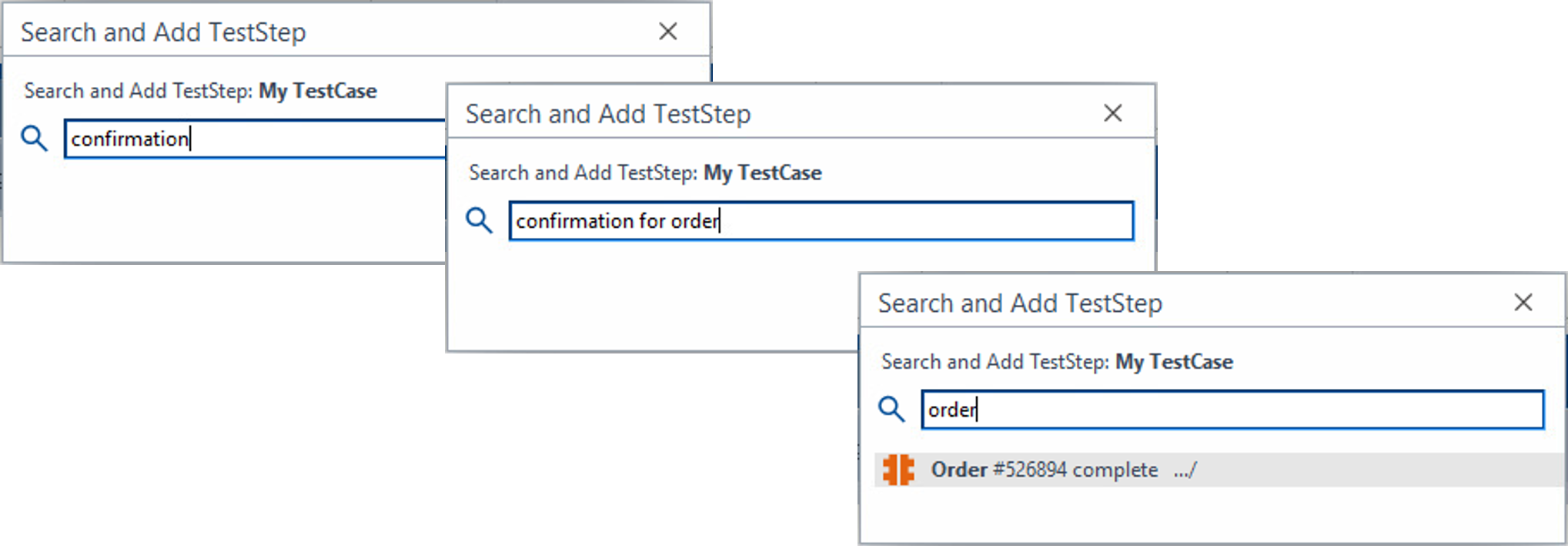
Task: Close the 'confirmation for order' search dialog
Action: coord(1112,113)
